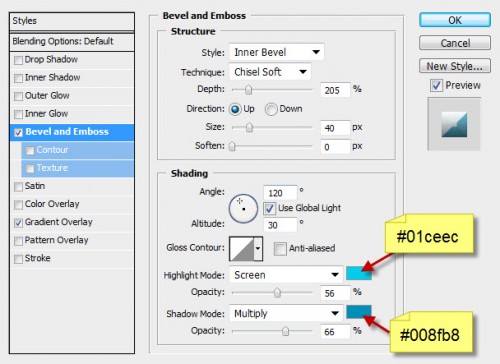Click the Shadow Opacity field showing 66

(x=335, y=332)
